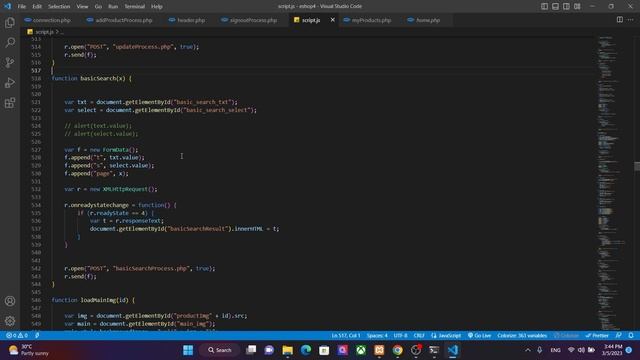Click line number 527 in gutter
The image size is (640, 360).
tap(36, 150)
